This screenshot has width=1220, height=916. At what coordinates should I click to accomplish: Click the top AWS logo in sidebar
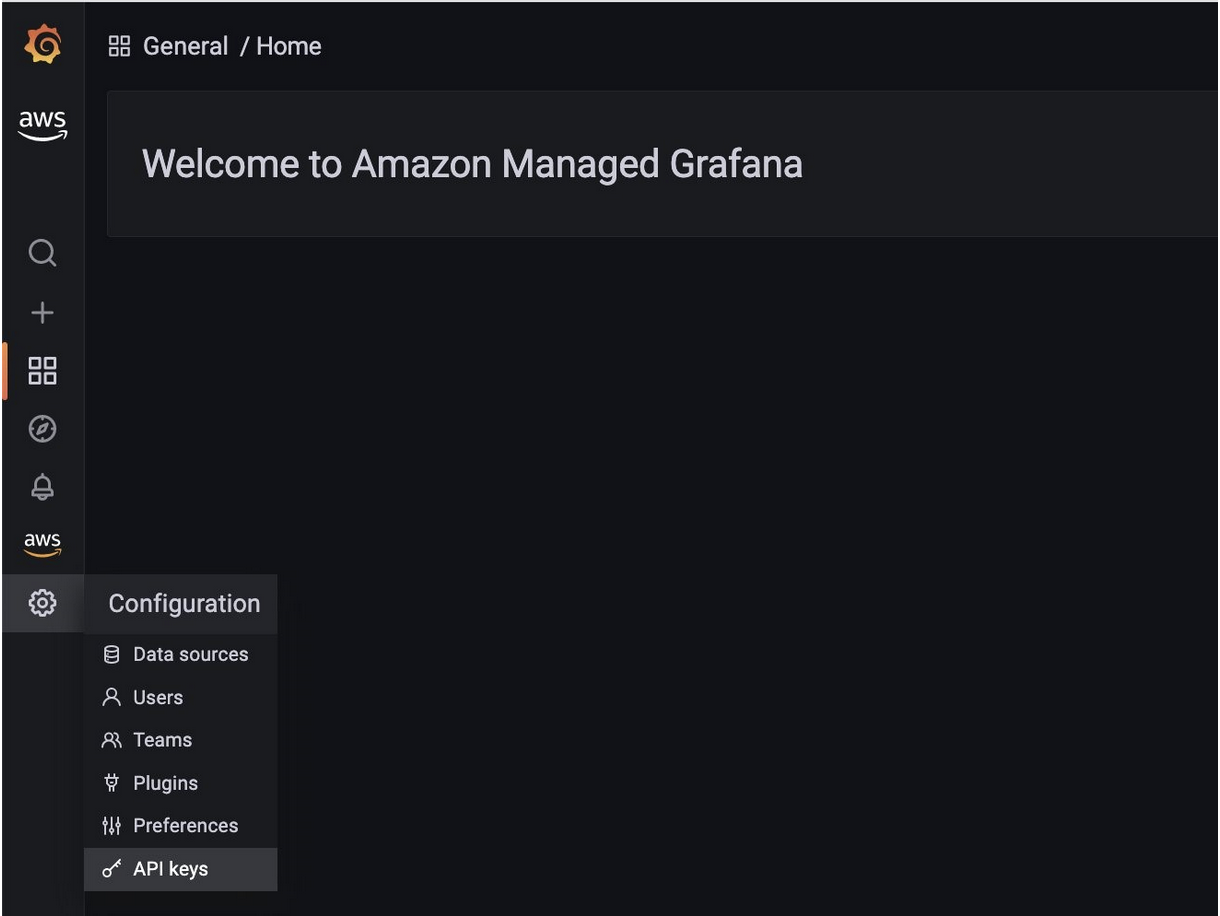42,126
